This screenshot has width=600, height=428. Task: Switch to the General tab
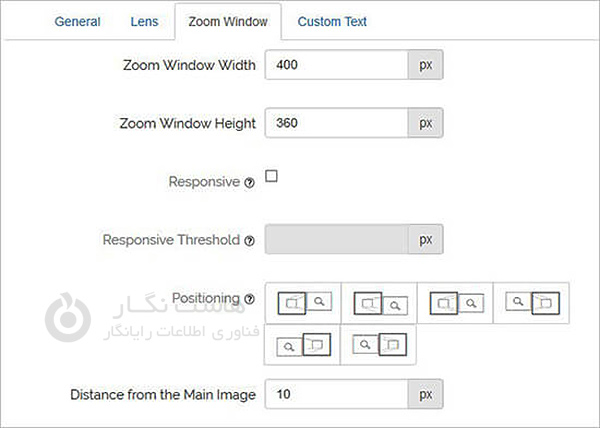[x=77, y=21]
